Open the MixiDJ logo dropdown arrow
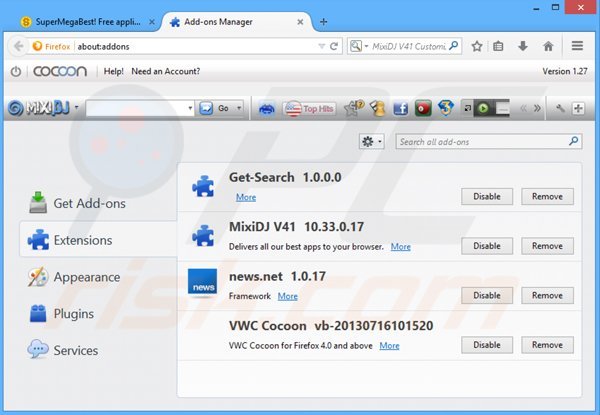 76,107
